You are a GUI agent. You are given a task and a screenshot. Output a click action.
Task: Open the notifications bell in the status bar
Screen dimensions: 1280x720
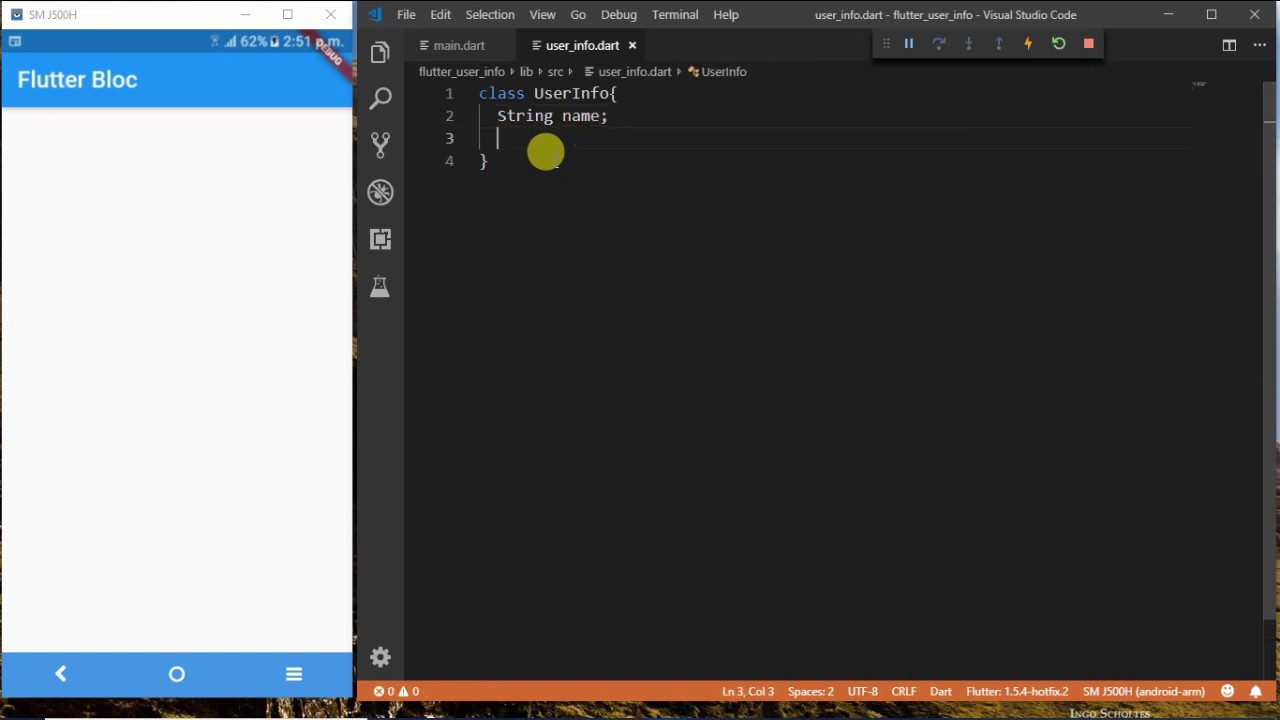1256,692
